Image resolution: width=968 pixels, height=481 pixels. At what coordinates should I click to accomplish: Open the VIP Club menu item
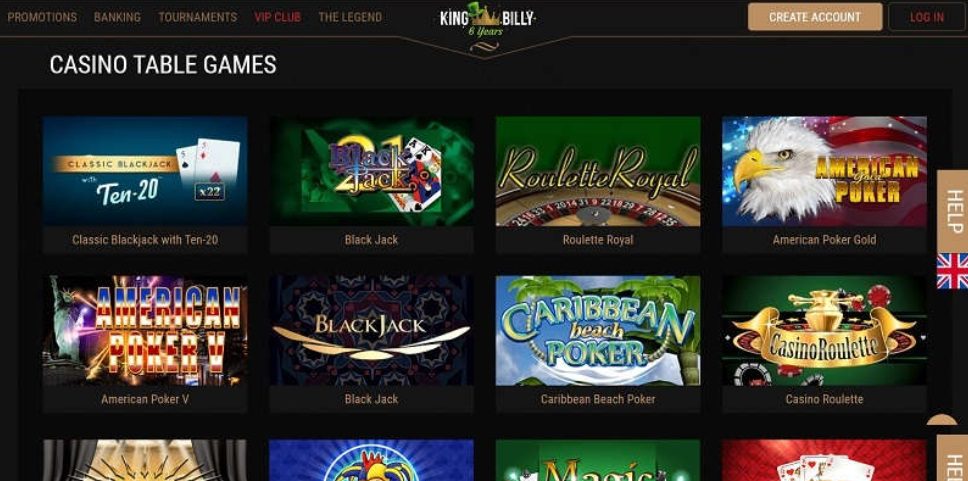coord(278,17)
